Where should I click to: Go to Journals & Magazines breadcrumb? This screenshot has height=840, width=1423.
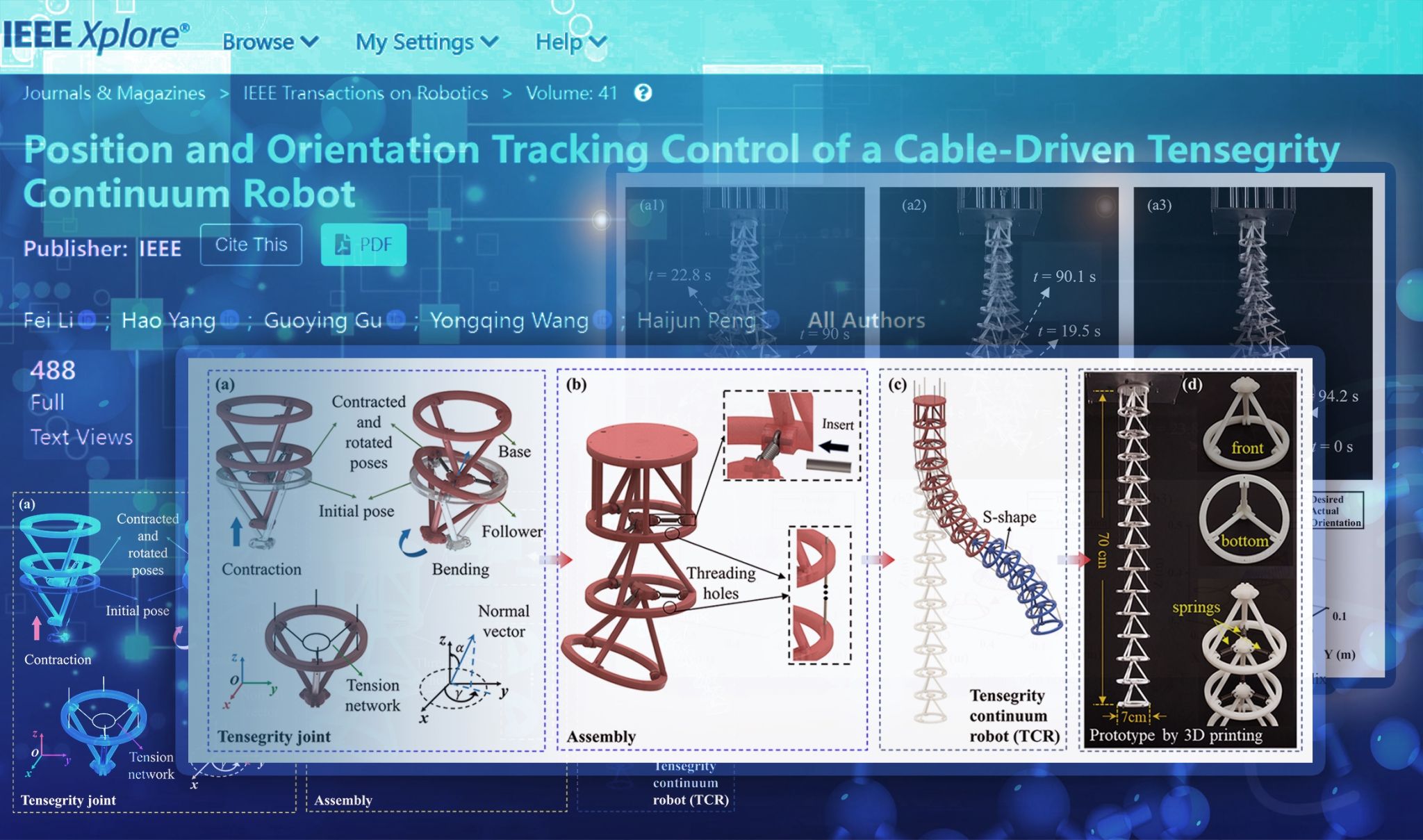(x=114, y=93)
